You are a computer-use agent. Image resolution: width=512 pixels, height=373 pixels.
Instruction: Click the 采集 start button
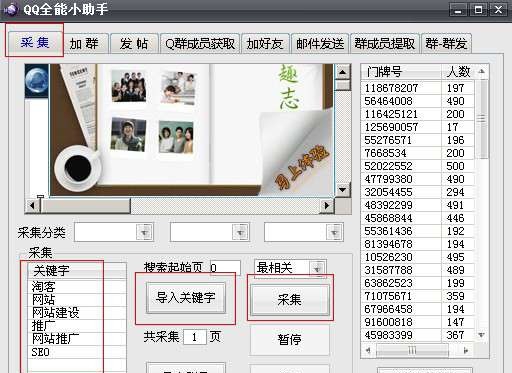(289, 299)
